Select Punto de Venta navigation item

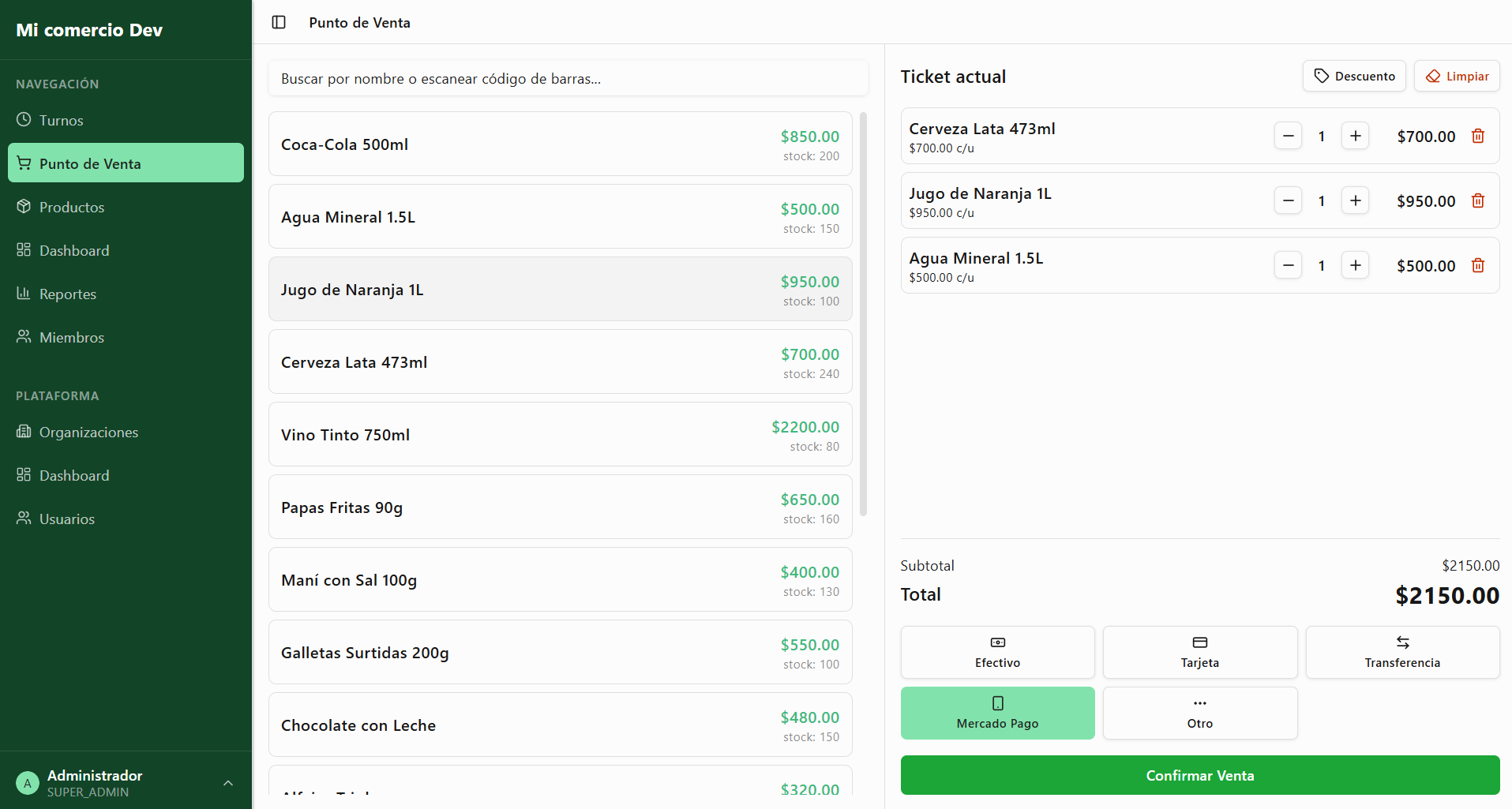click(x=126, y=163)
